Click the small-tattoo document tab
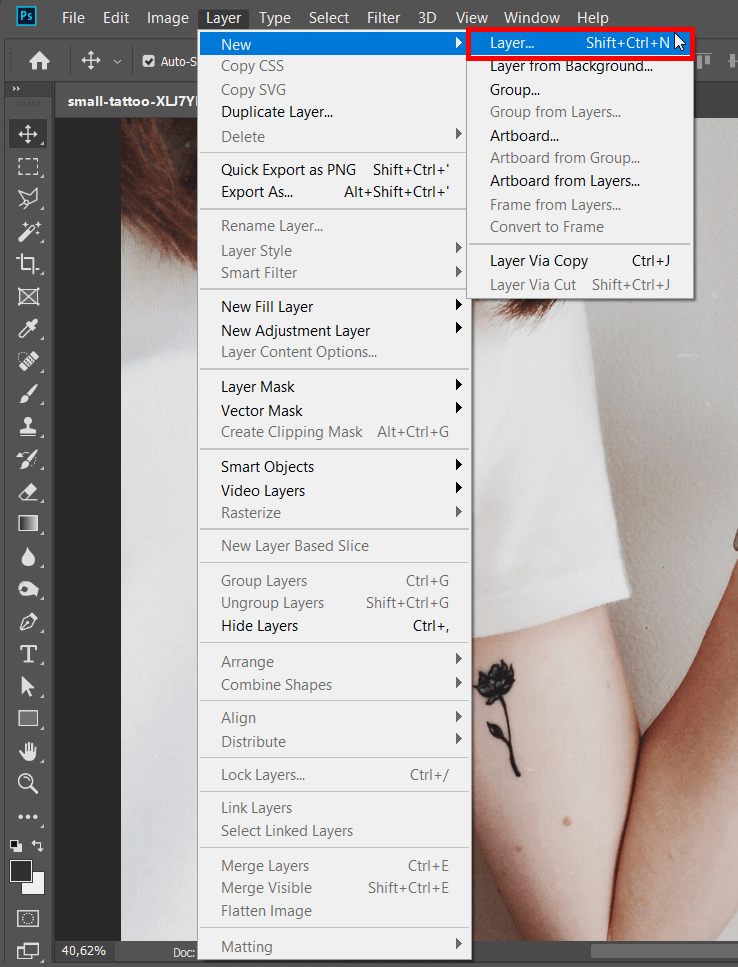738x967 pixels. [127, 101]
